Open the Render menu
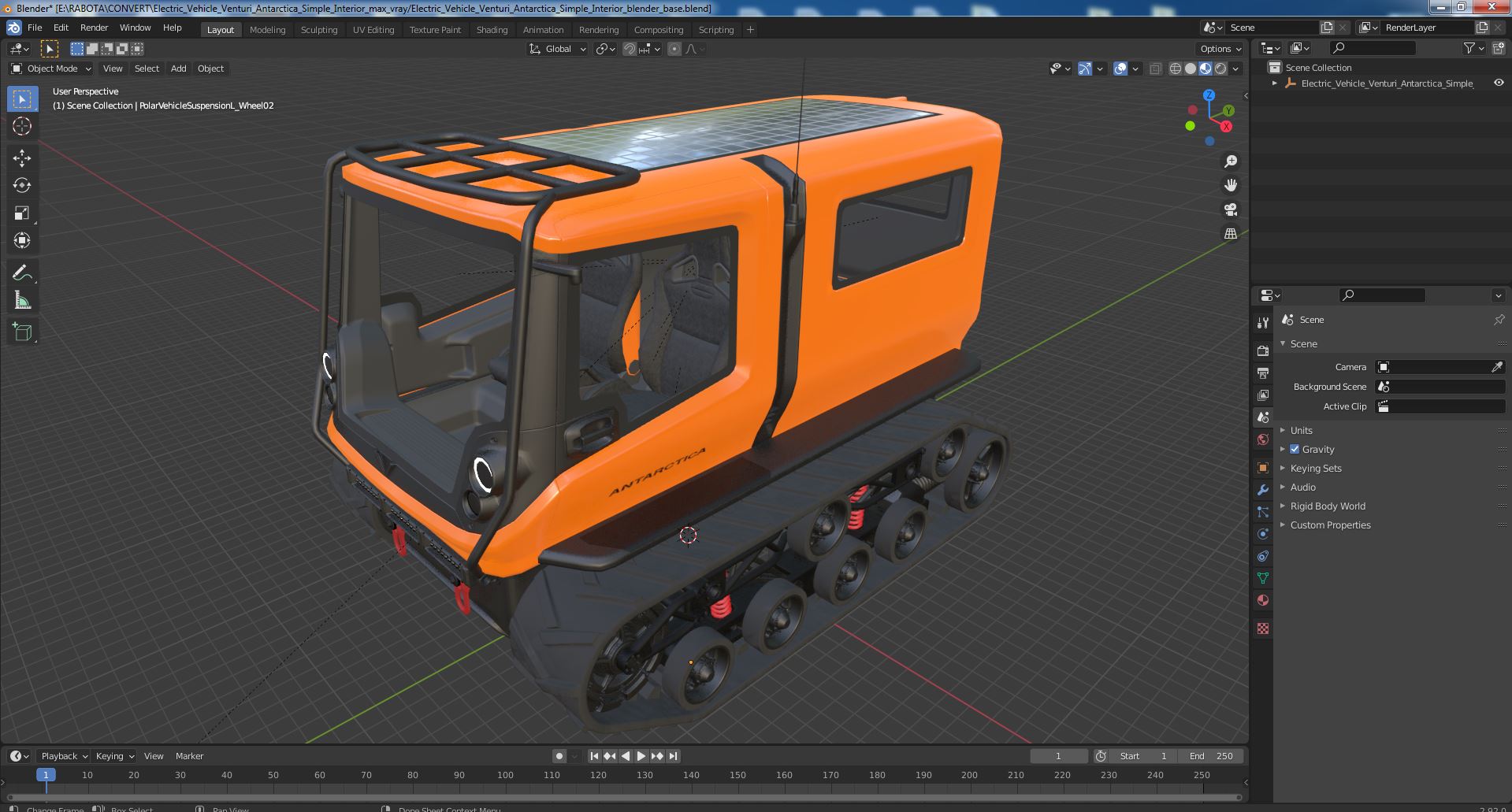 point(94,28)
